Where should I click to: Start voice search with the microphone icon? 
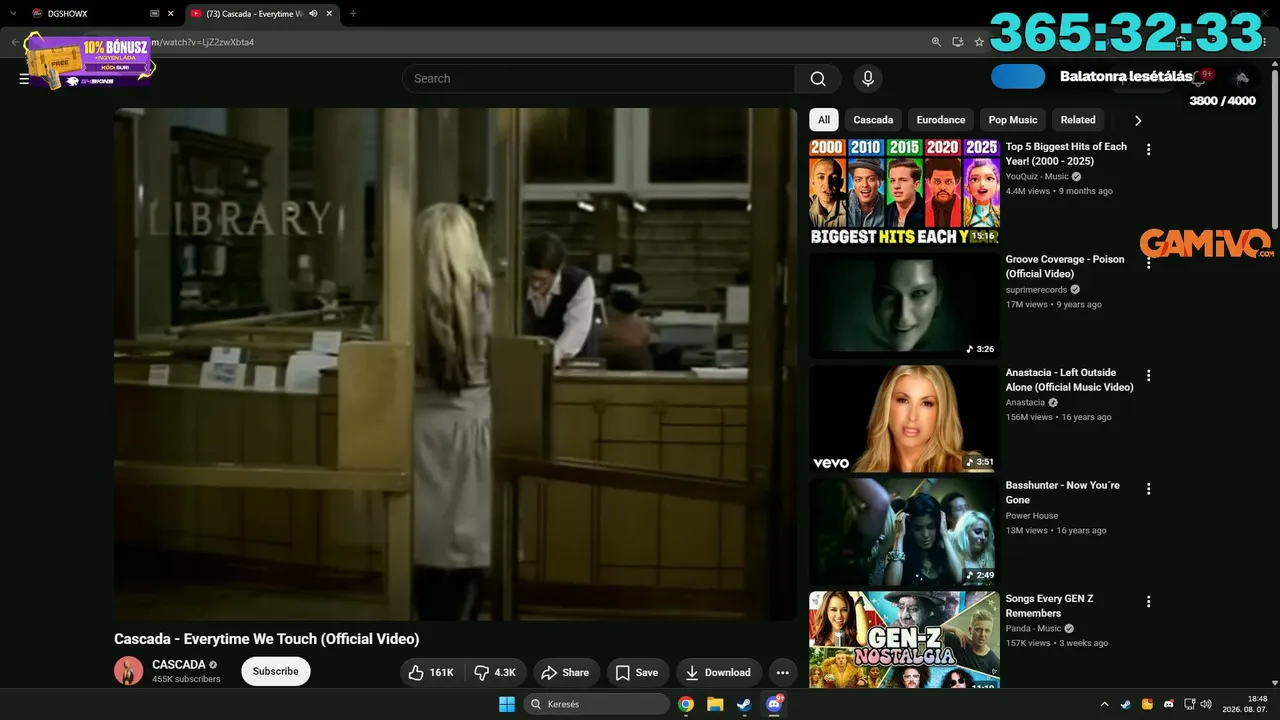[867, 79]
